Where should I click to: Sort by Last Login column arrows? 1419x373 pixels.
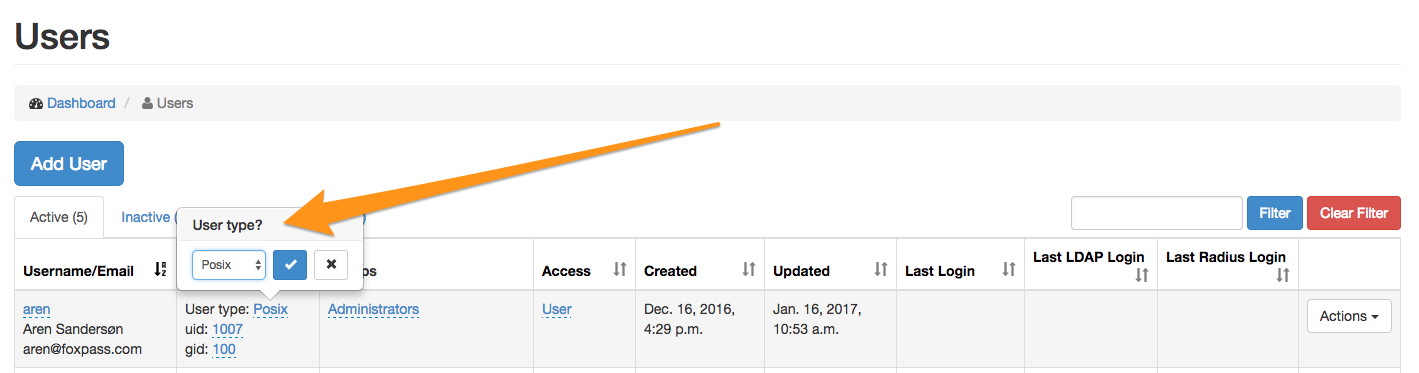[1009, 270]
